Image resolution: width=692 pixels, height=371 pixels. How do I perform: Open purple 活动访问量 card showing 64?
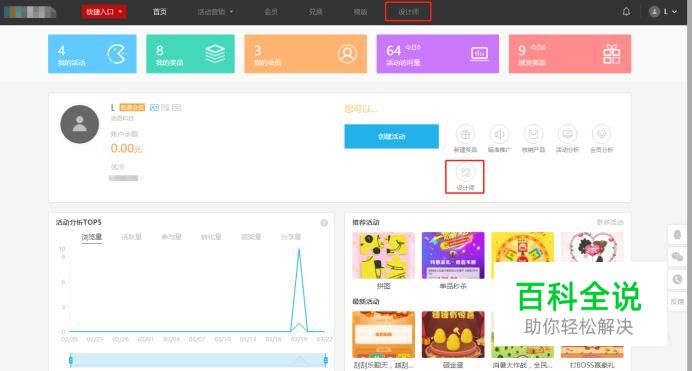437,54
